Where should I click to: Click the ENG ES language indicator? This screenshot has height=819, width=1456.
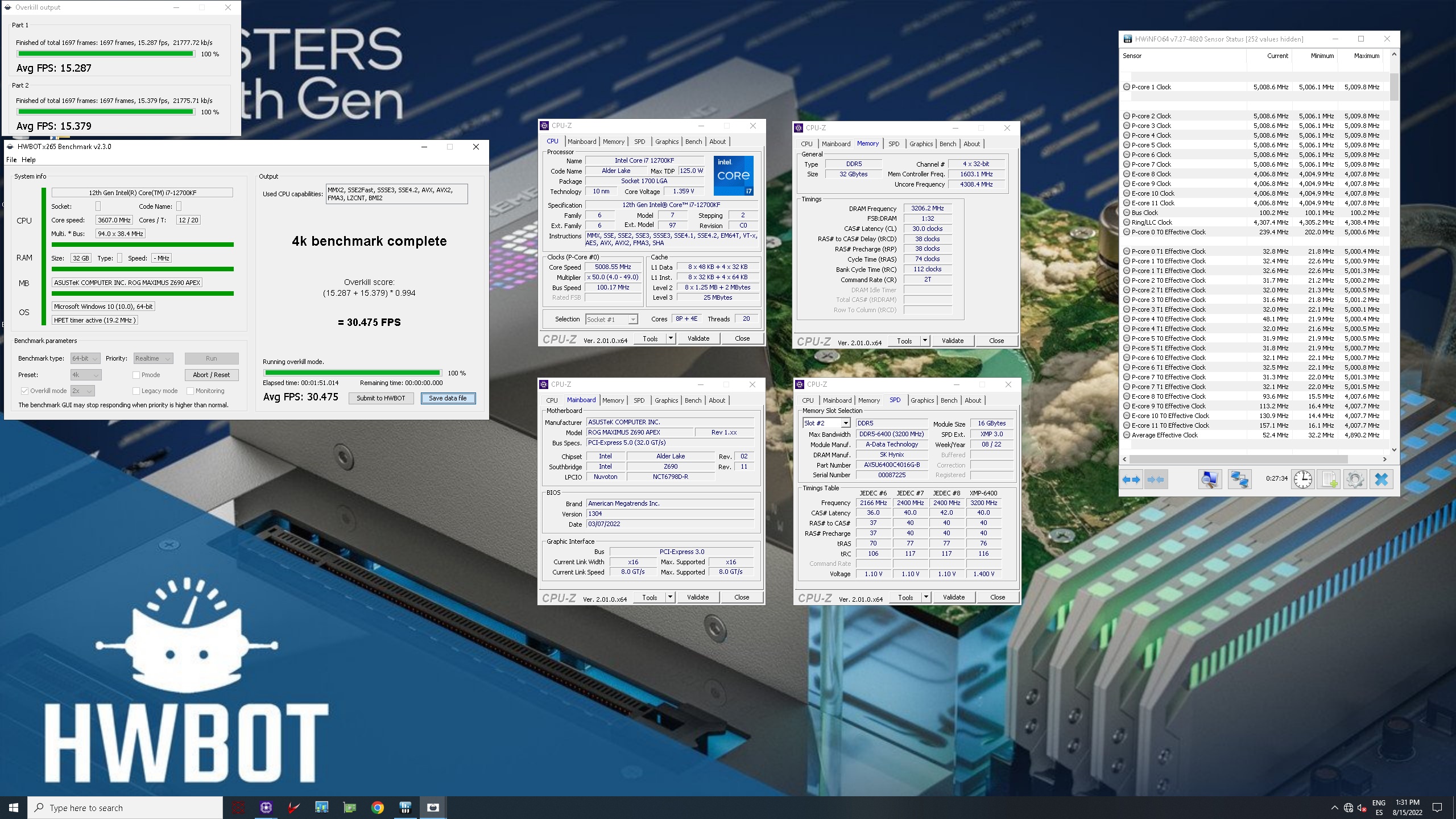coord(1379,808)
